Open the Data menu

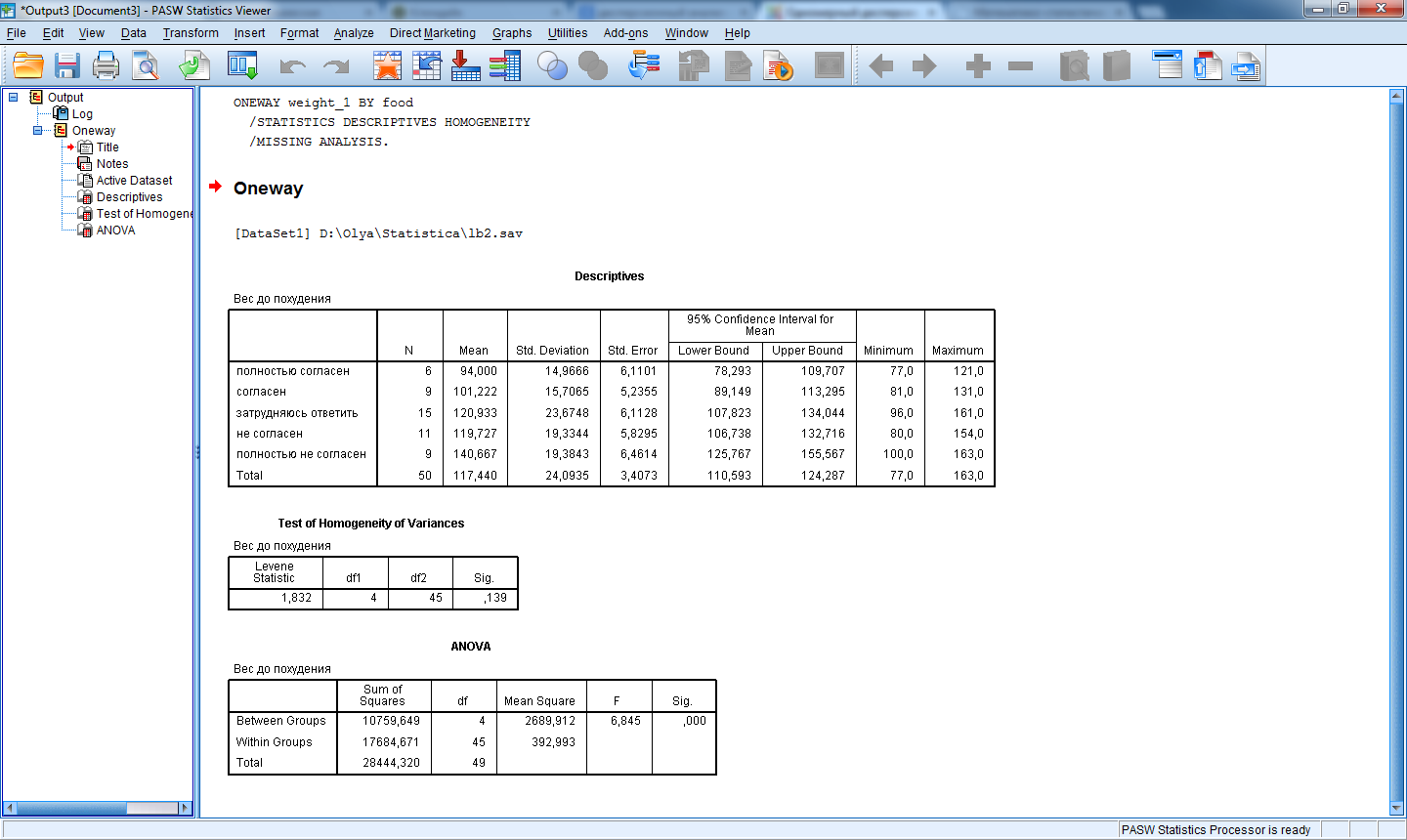pyautogui.click(x=134, y=33)
